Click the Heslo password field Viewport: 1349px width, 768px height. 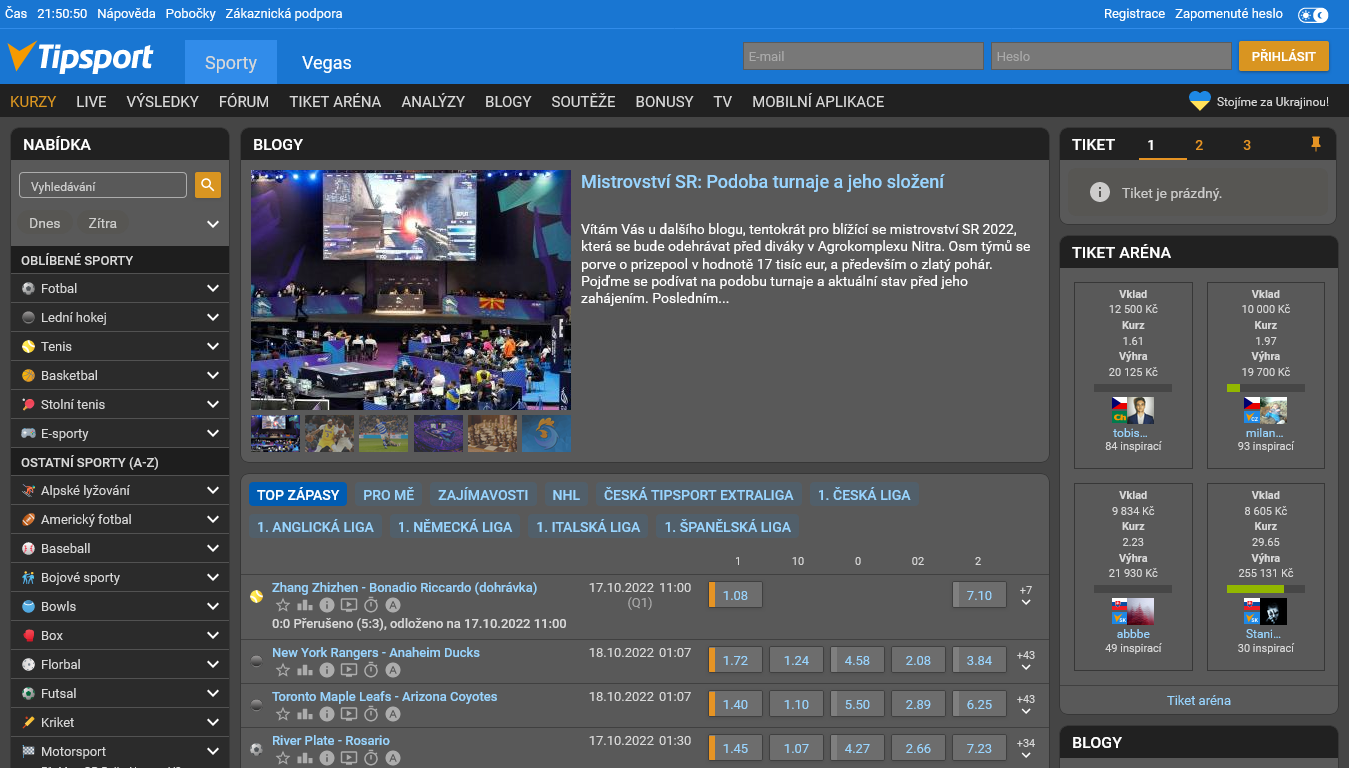tap(1111, 56)
